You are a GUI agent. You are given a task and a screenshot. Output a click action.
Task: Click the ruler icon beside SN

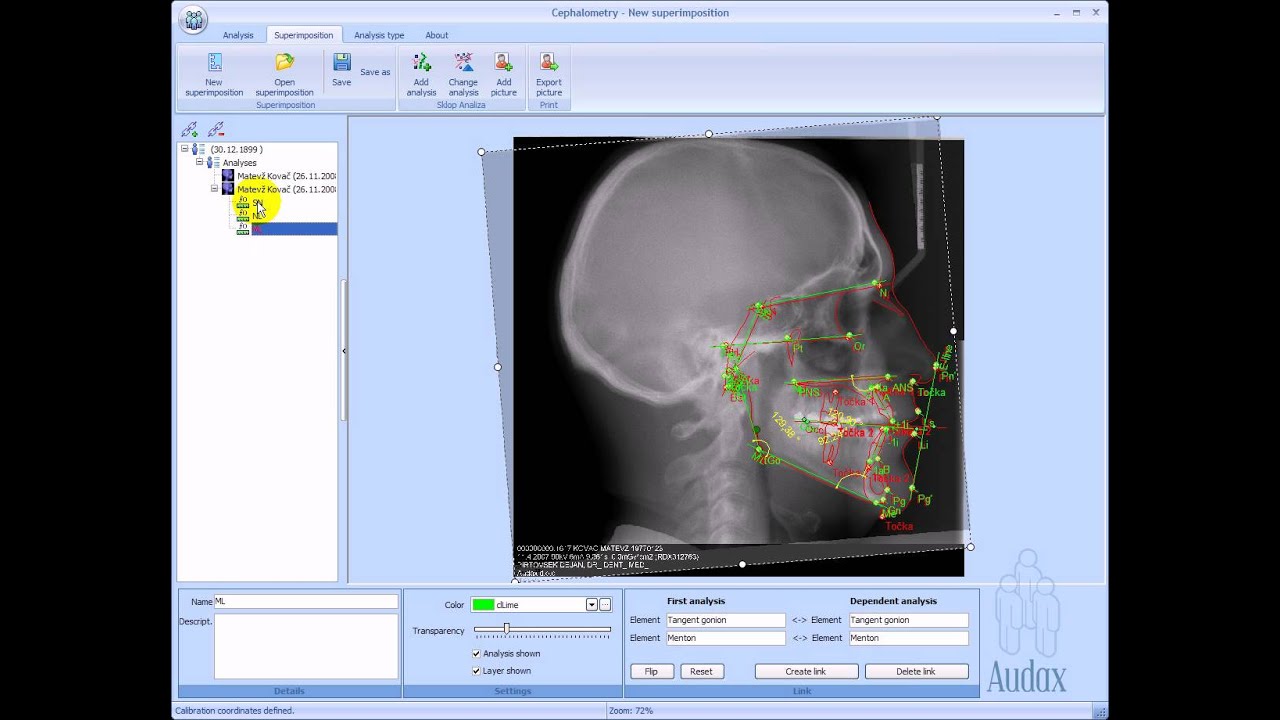[x=243, y=202]
